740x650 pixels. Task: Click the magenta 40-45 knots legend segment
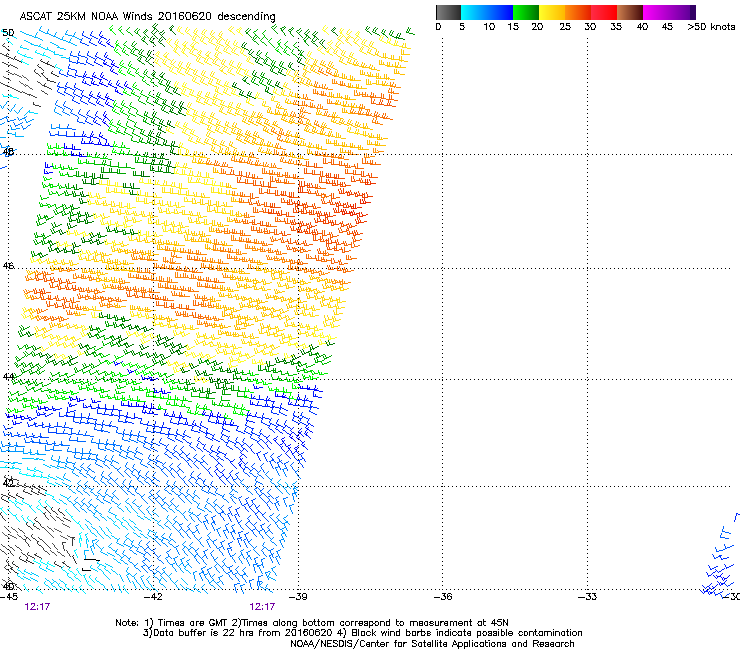[x=656, y=12]
